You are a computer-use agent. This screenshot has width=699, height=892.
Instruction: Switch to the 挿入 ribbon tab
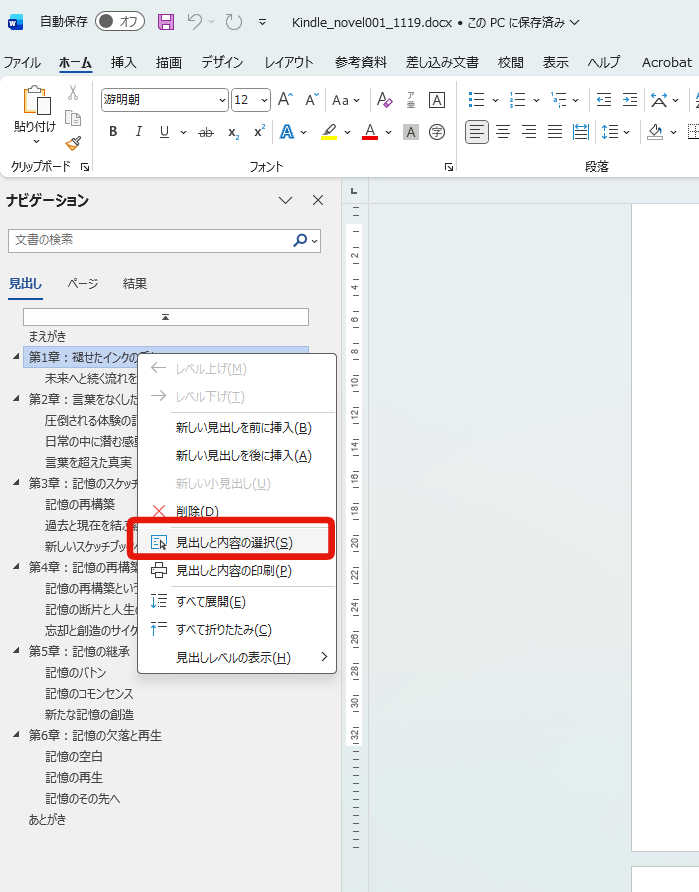pyautogui.click(x=123, y=62)
